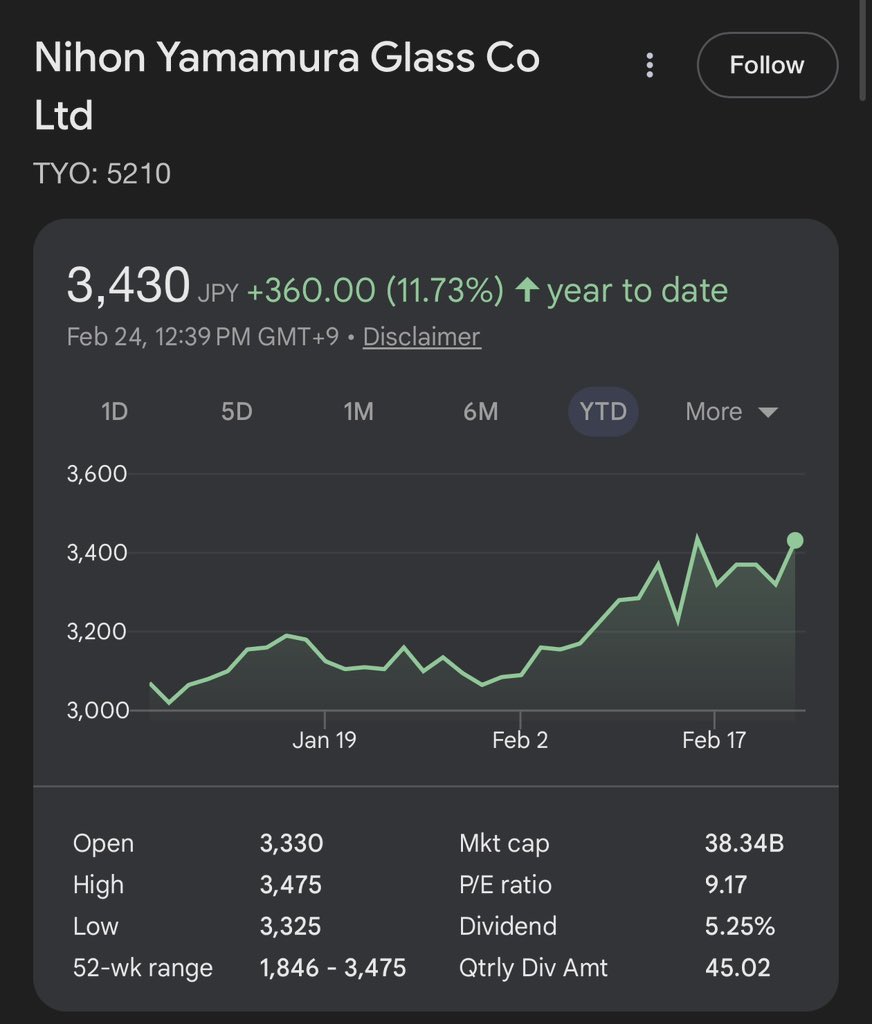Open the three-dot more options menu

tap(649, 65)
